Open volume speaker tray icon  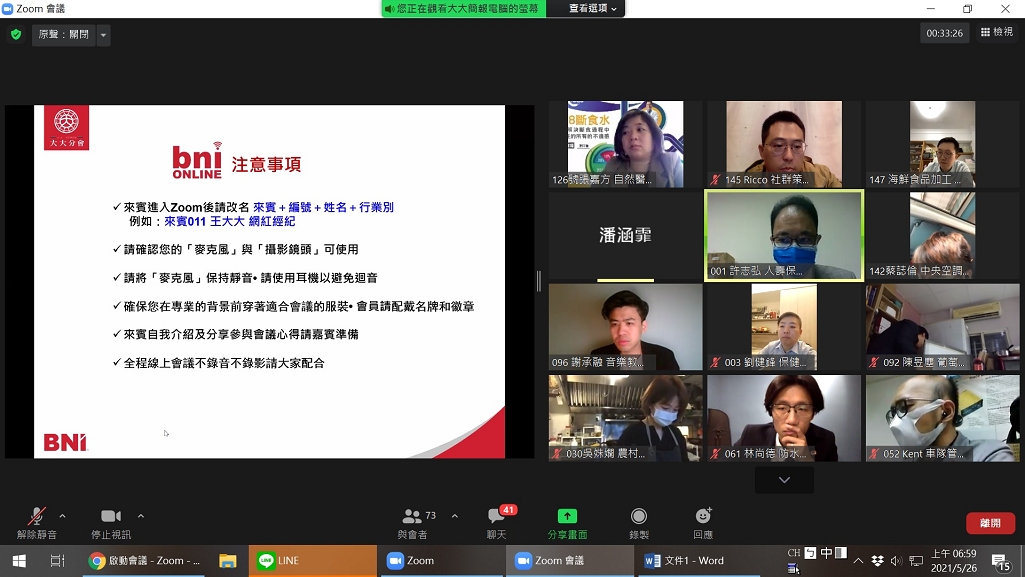point(896,561)
